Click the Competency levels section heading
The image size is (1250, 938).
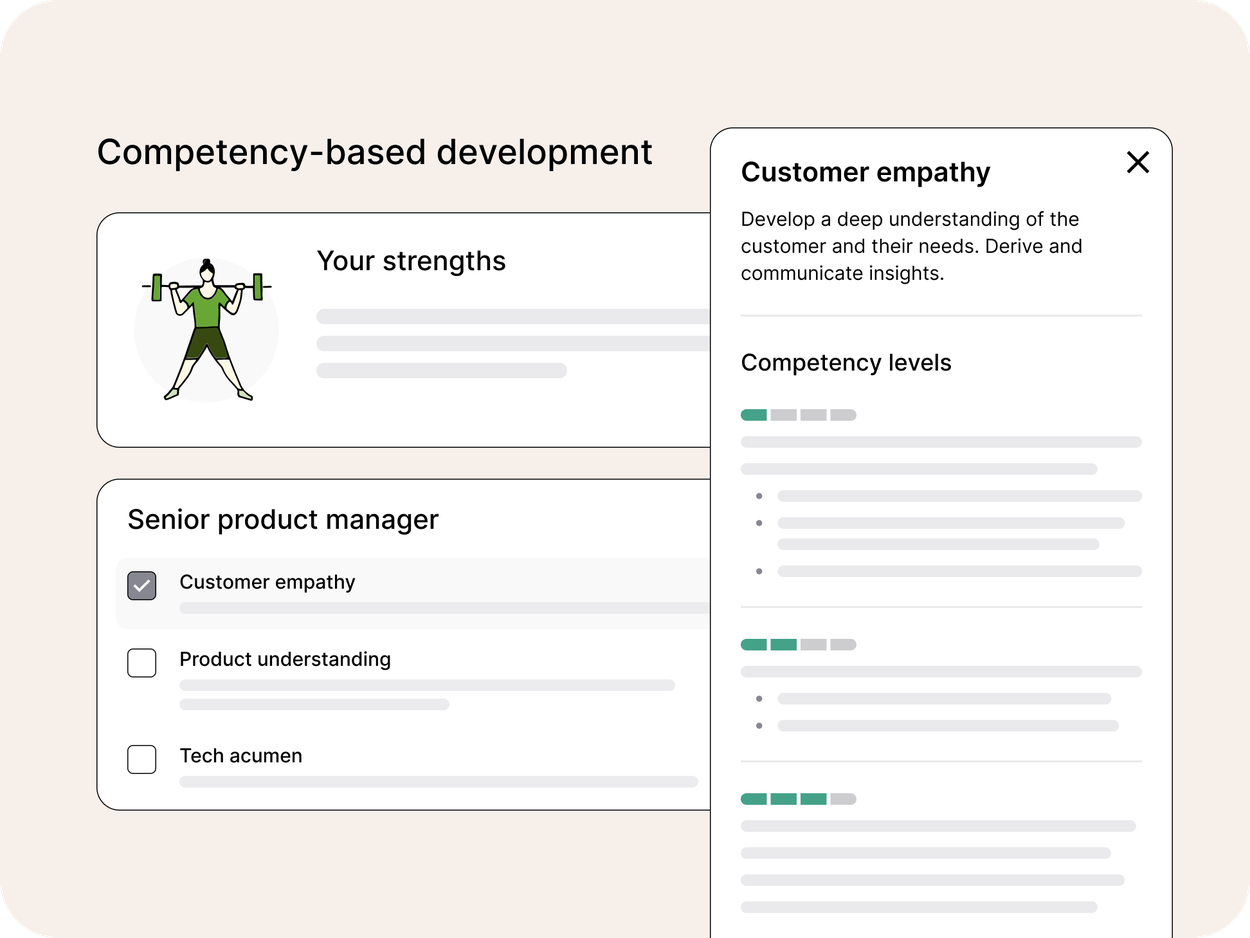point(846,363)
